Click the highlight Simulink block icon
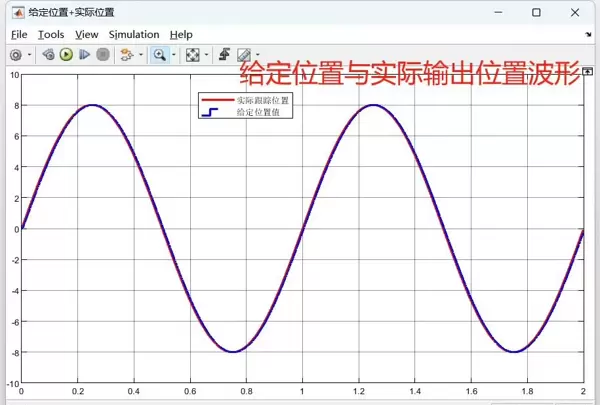The height and width of the screenshot is (405, 600). click(126, 55)
